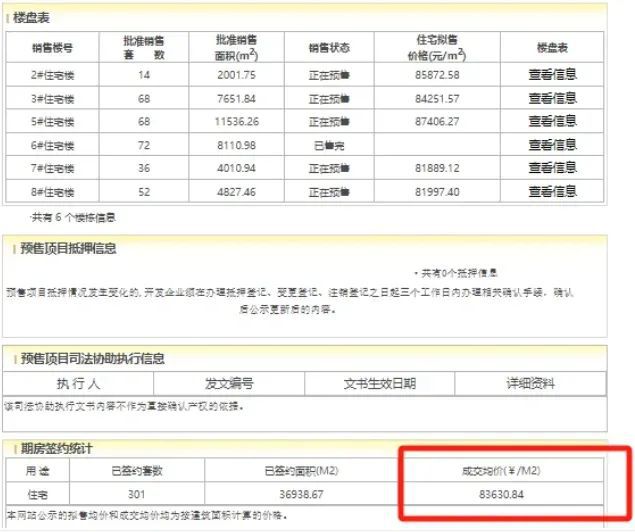Image resolution: width=635 pixels, height=532 pixels.
Task: Click area value 7651.84
Action: pyautogui.click(x=237, y=99)
